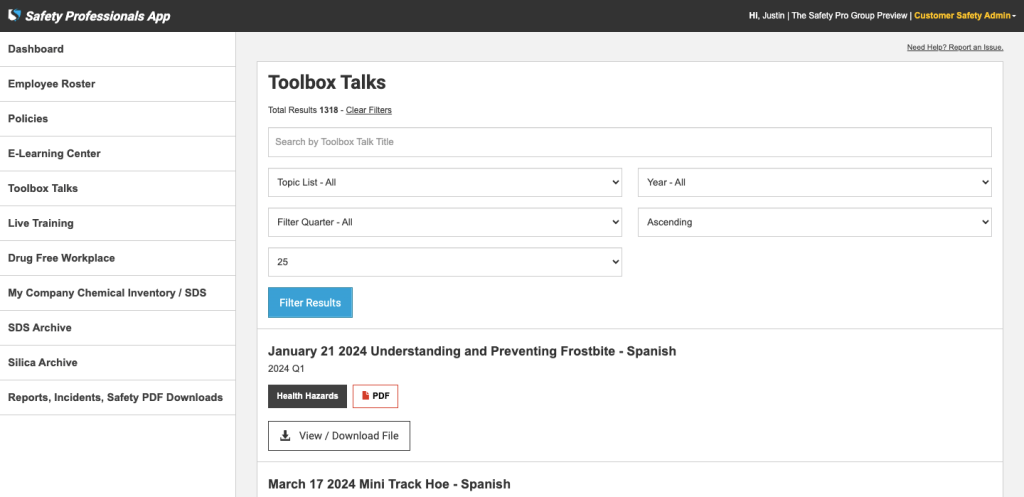The image size is (1024, 497).
Task: Expand the Year - All dropdown
Action: (814, 182)
